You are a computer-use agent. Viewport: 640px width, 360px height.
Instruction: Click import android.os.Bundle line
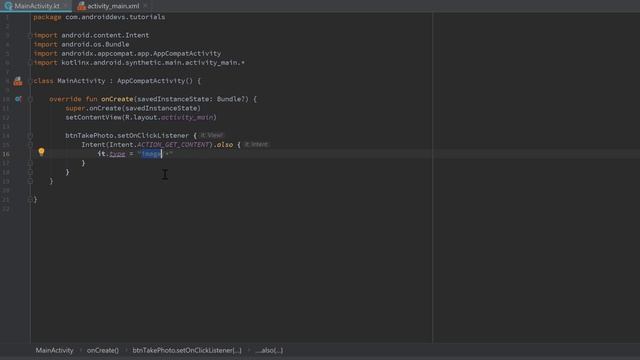[81, 44]
